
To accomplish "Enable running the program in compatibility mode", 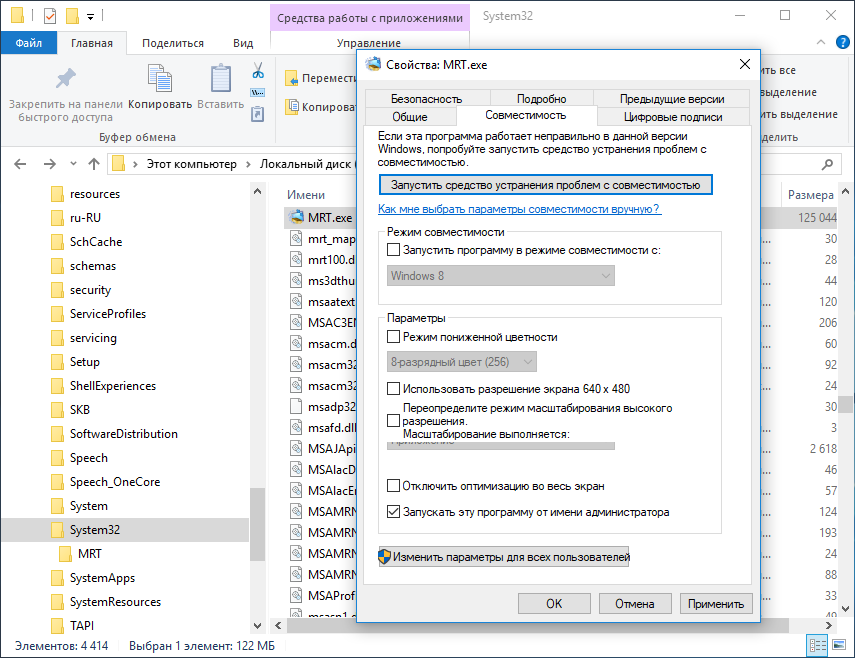I will (x=393, y=250).
